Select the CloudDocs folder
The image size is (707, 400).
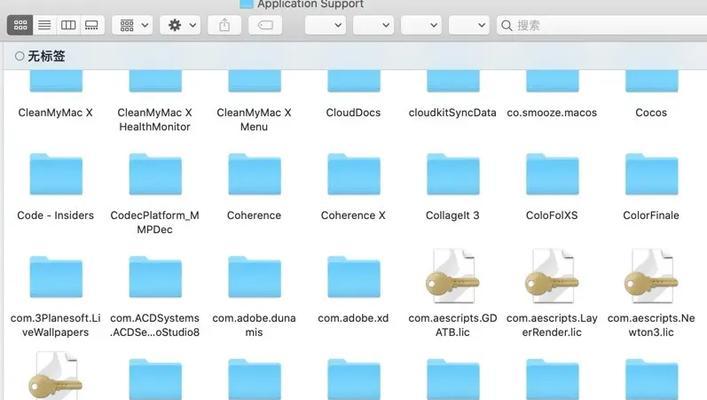354,81
